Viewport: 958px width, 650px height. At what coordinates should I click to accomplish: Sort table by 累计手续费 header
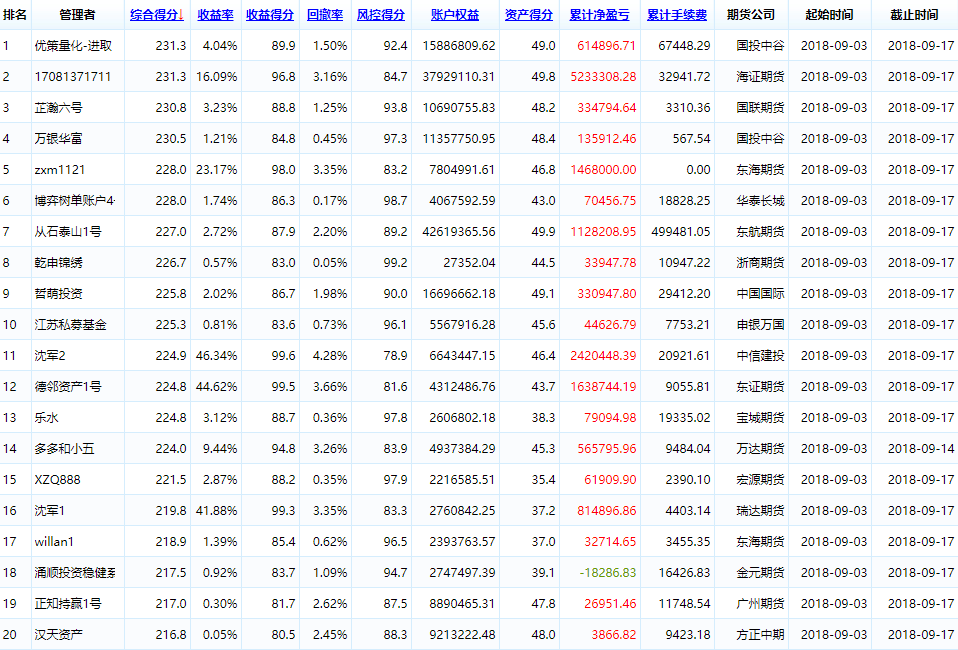[676, 15]
